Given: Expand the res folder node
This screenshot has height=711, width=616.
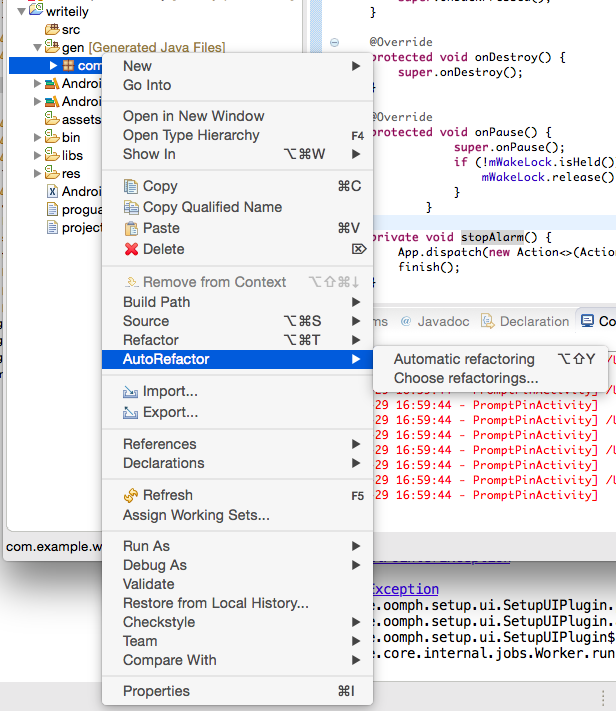Looking at the screenshot, I should pos(38,174).
